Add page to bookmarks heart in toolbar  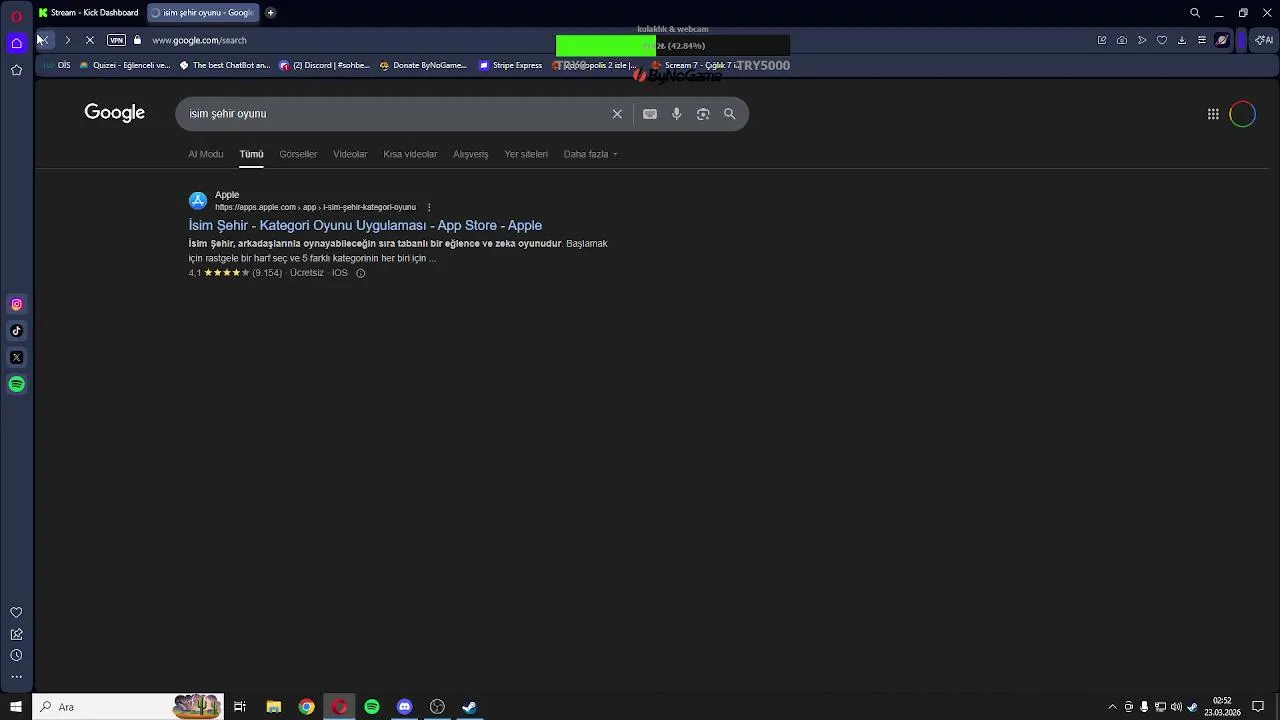click(x=1162, y=40)
